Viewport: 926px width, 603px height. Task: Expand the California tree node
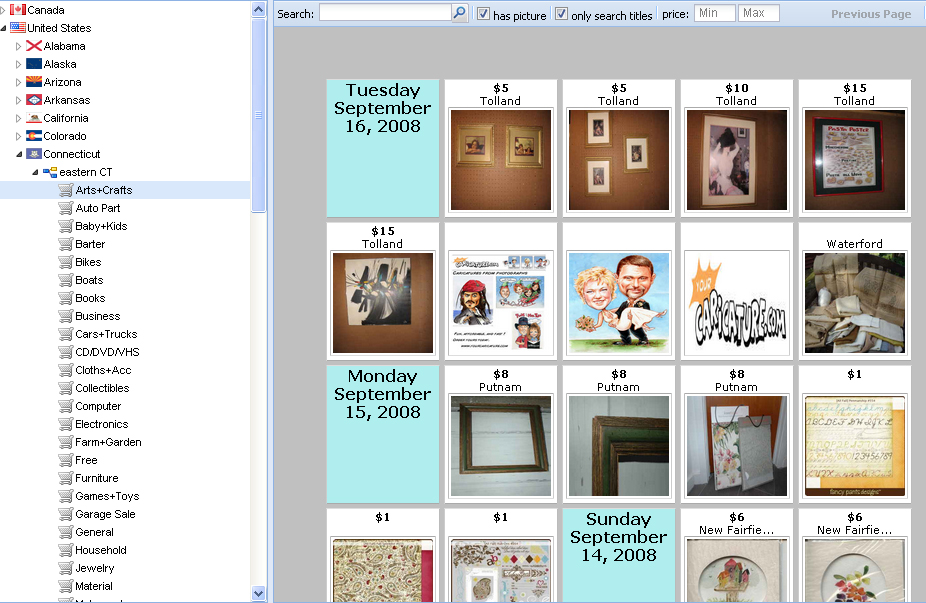click(19, 118)
